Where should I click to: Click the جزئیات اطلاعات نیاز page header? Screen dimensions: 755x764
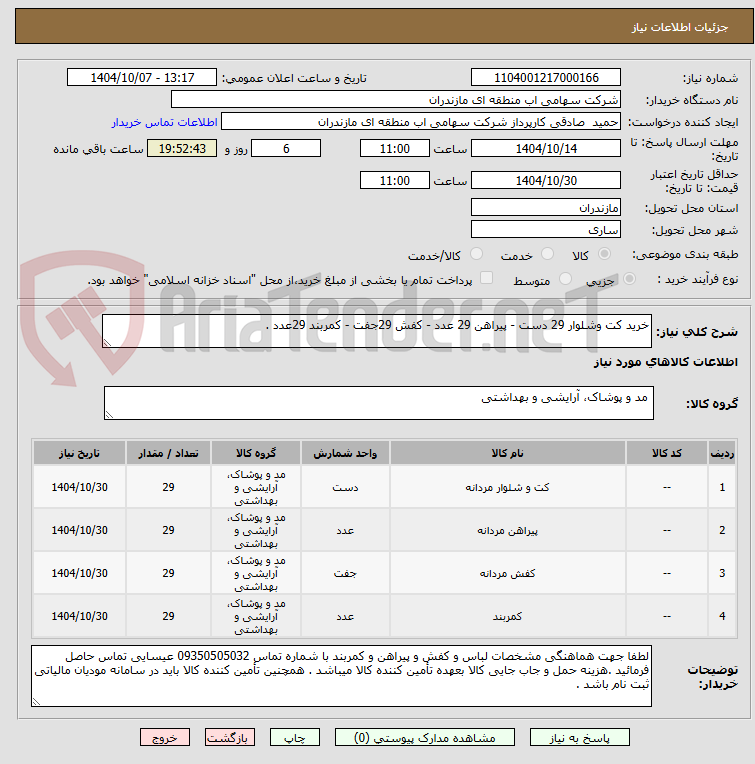(680, 27)
